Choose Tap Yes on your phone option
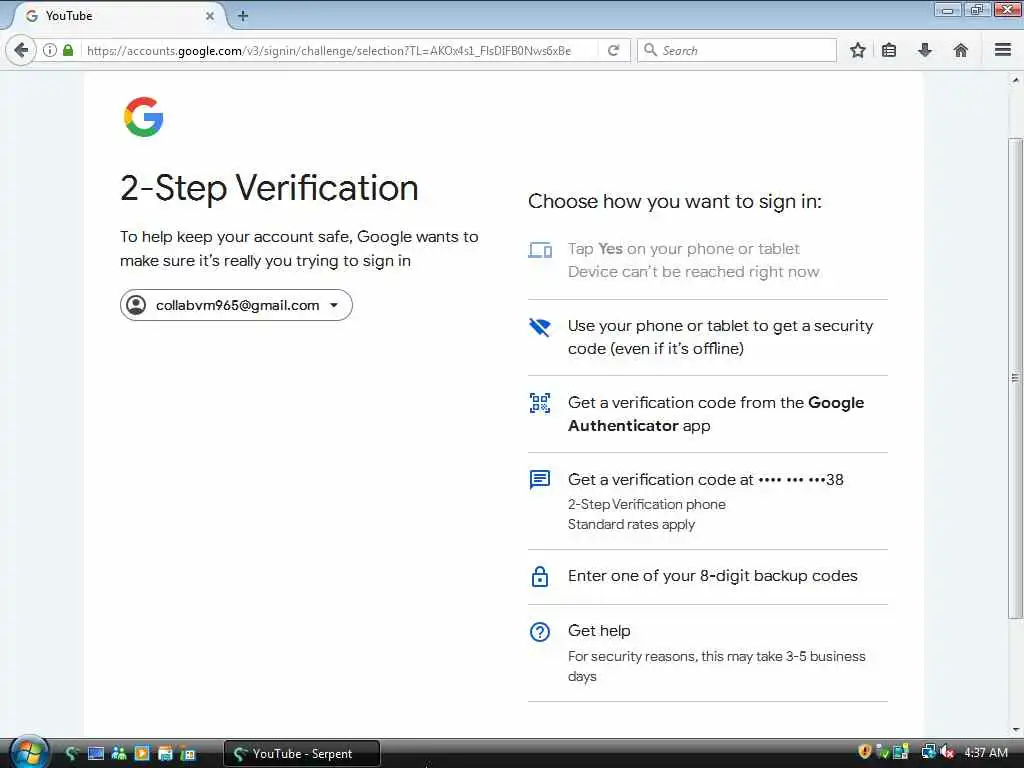This screenshot has width=1024, height=768. (x=708, y=261)
